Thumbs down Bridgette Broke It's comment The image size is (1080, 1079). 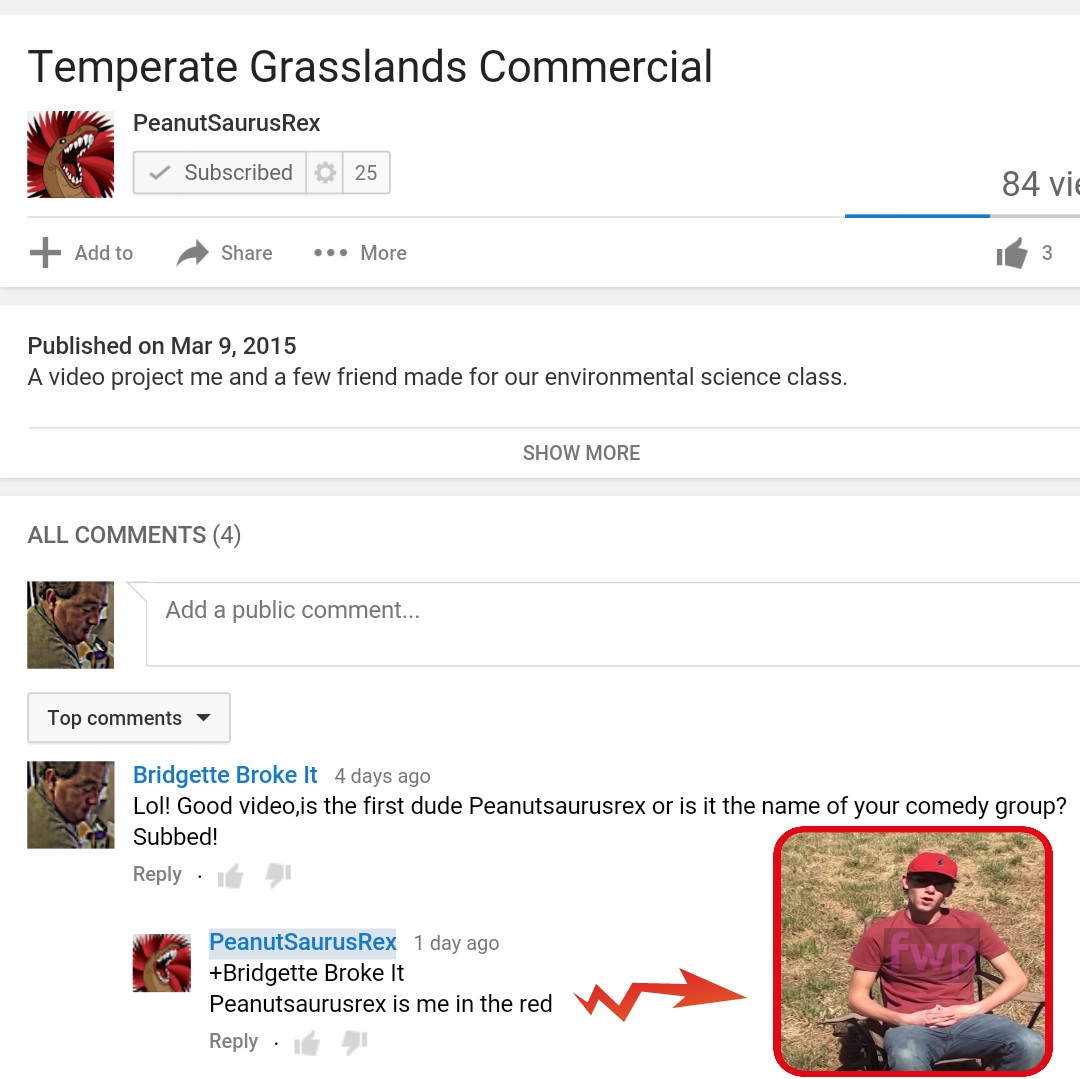click(278, 875)
